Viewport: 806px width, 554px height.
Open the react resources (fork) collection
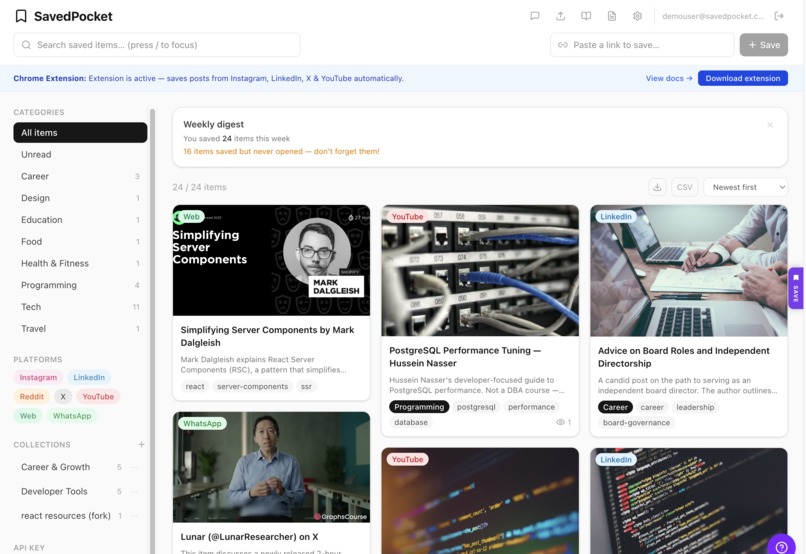click(68, 515)
